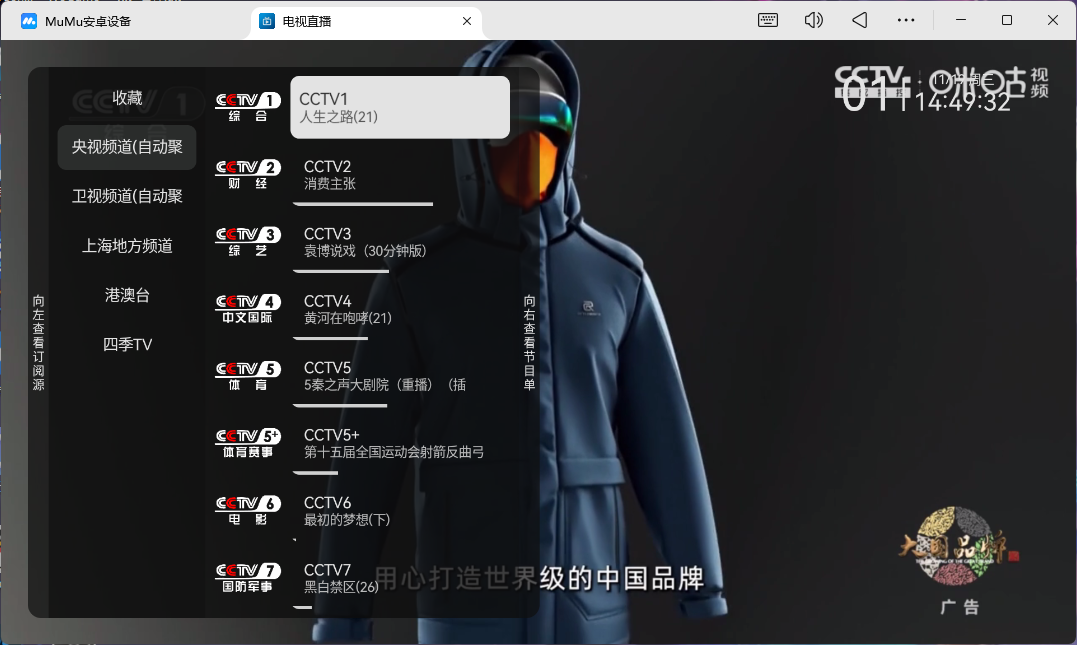This screenshot has height=645, width=1077.
Task: Click the 向右查看节目单 side strip
Action: pos(529,342)
